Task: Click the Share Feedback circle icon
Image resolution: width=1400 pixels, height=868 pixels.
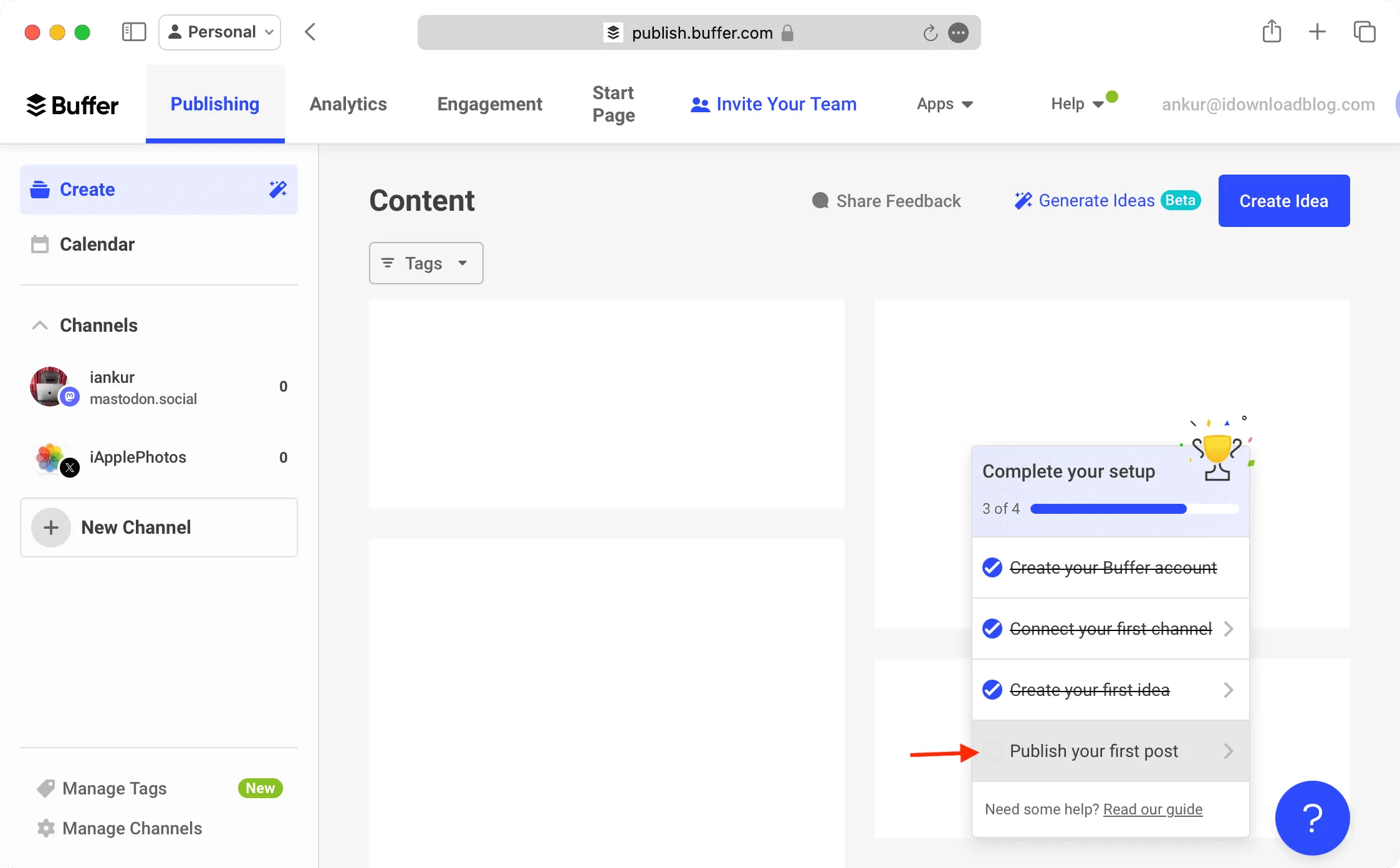Action: 820,200
